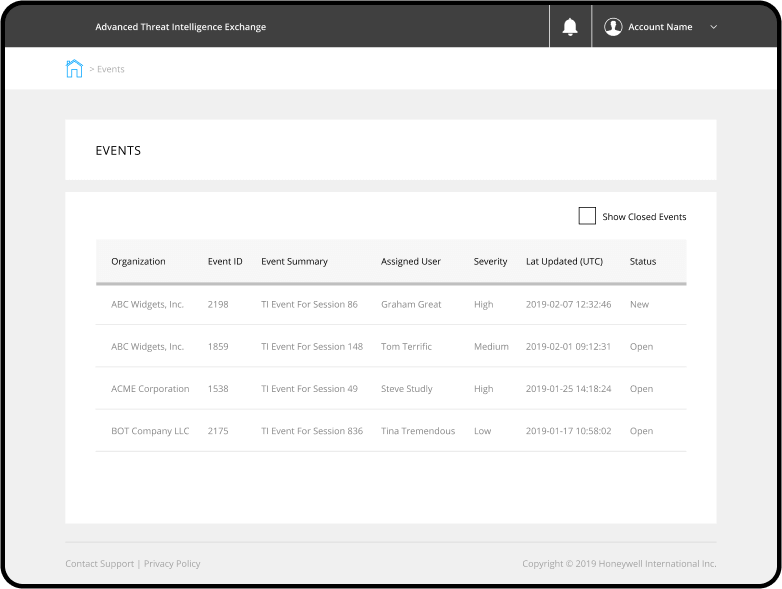Click Open status for BOT Company LLC
This screenshot has width=782, height=589.
pyautogui.click(x=641, y=431)
